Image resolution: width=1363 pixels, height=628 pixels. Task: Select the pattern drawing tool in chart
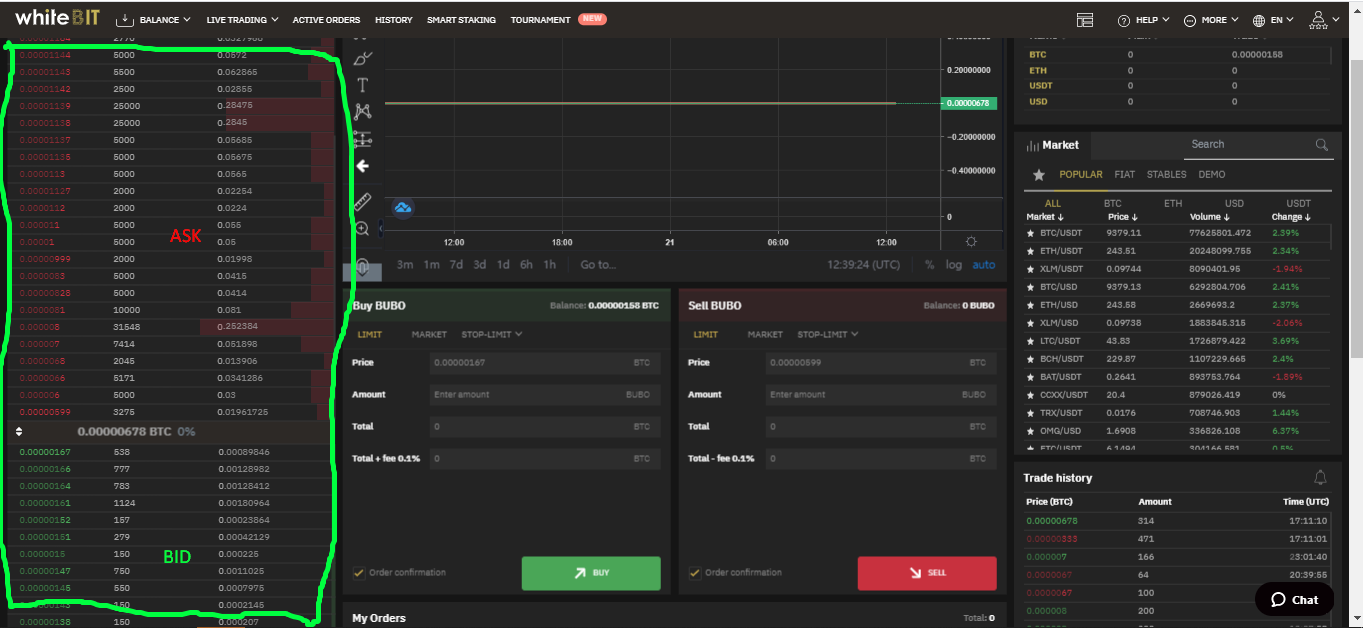(363, 112)
